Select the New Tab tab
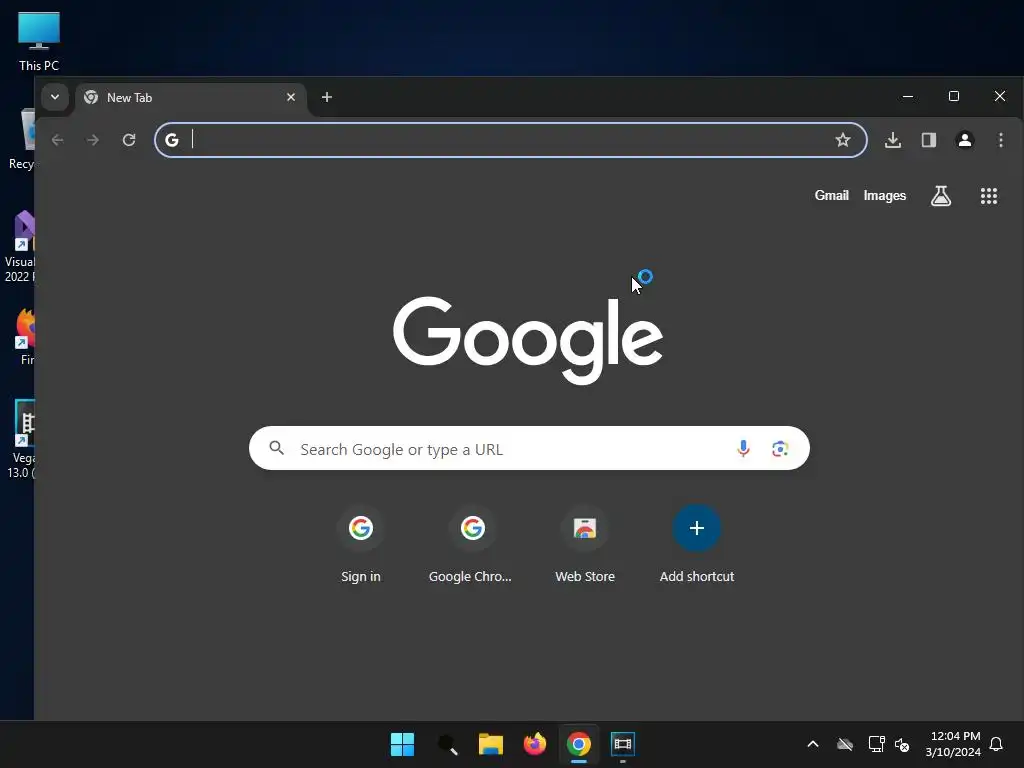 pyautogui.click(x=189, y=97)
